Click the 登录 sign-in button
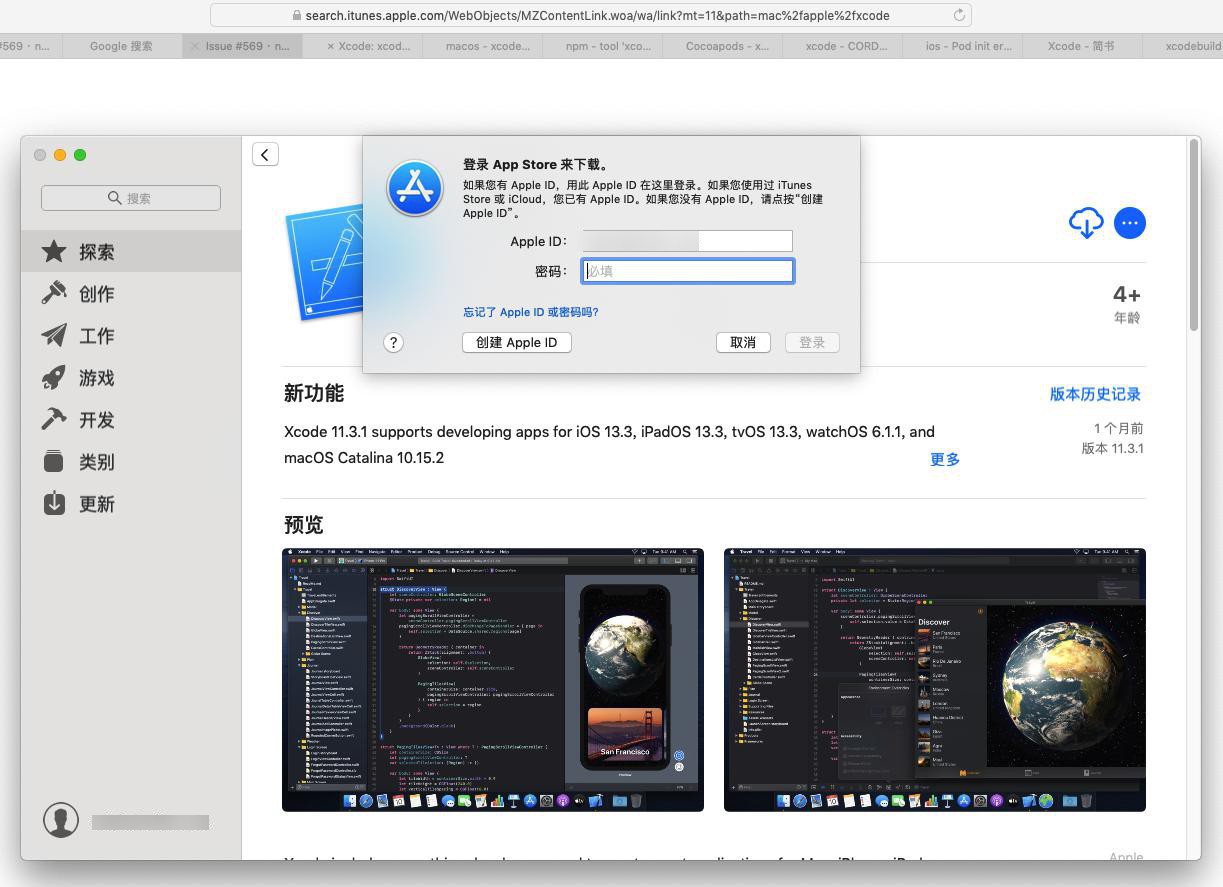1223x887 pixels. [812, 342]
